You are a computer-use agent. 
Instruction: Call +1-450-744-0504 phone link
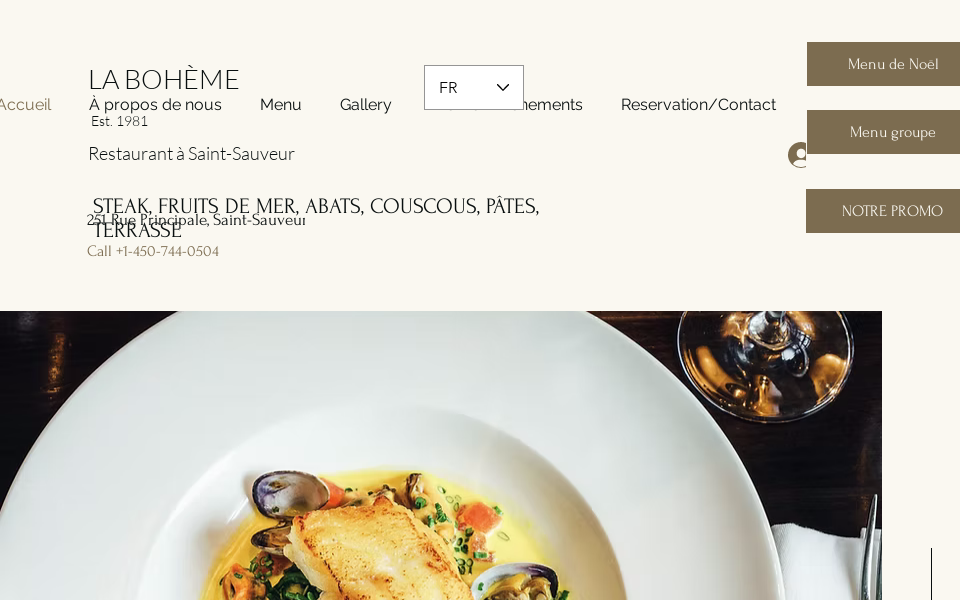[x=153, y=252]
